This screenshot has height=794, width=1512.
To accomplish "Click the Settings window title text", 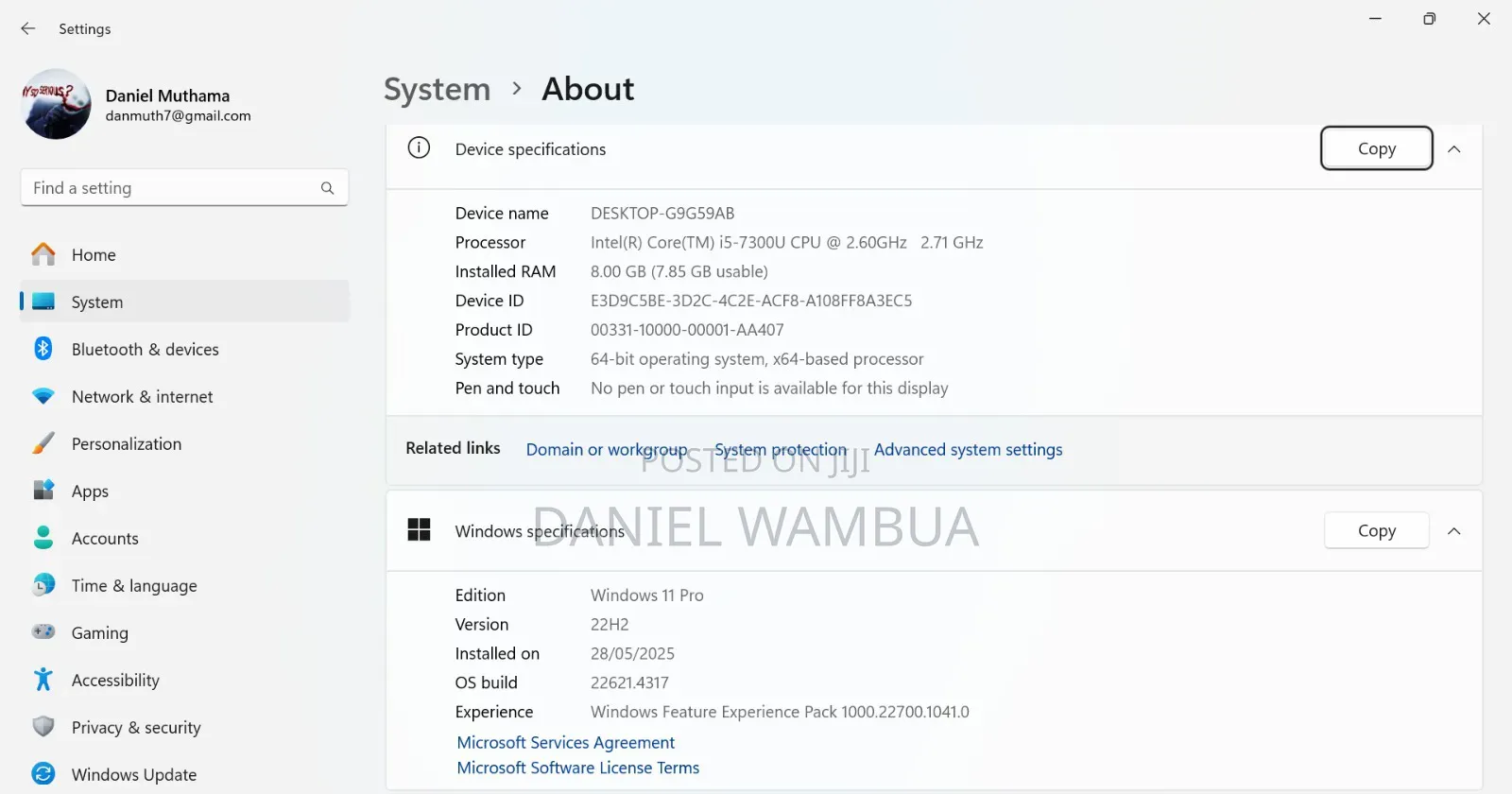I will tap(85, 29).
